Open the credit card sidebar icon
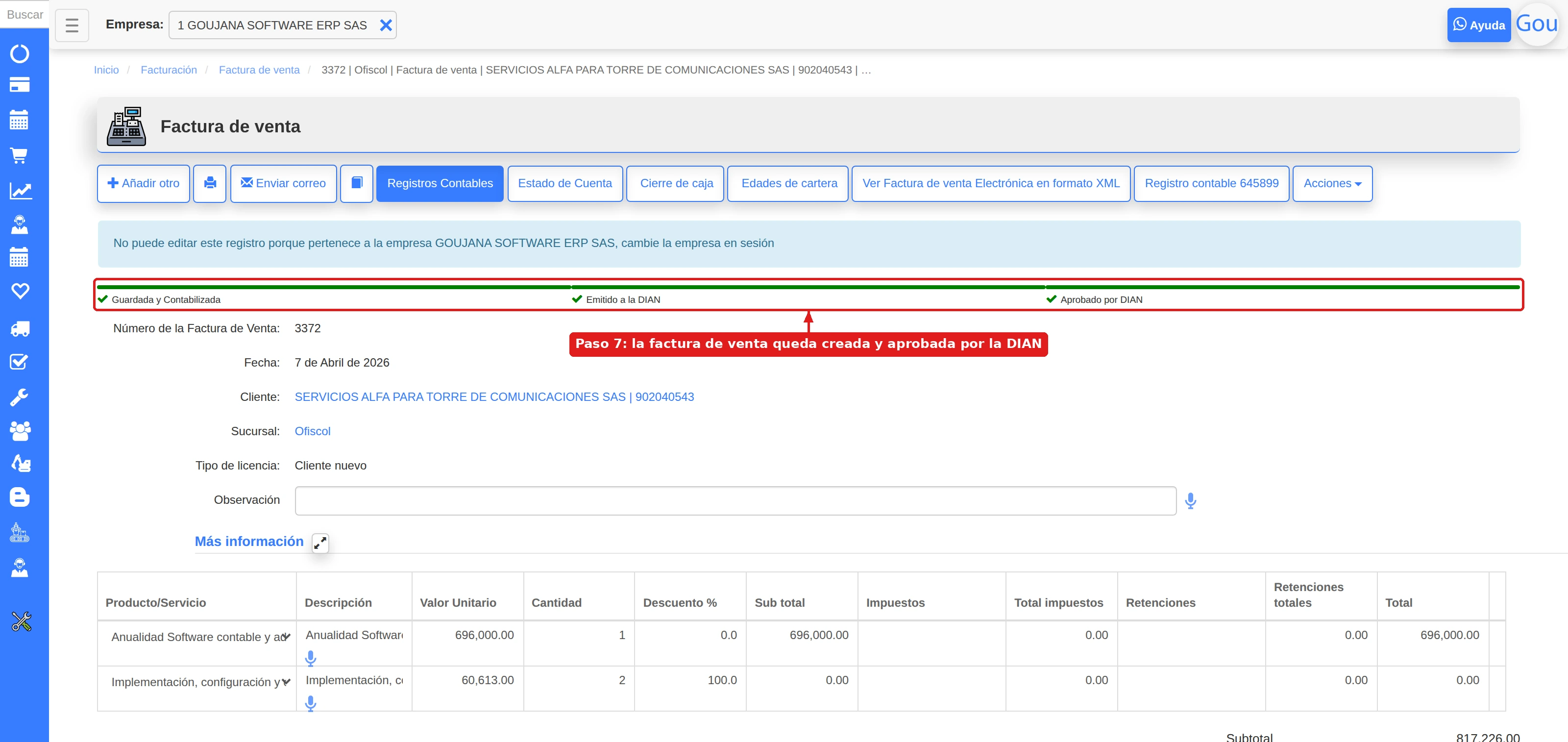Viewport: 1568px width, 742px height. pyautogui.click(x=20, y=85)
